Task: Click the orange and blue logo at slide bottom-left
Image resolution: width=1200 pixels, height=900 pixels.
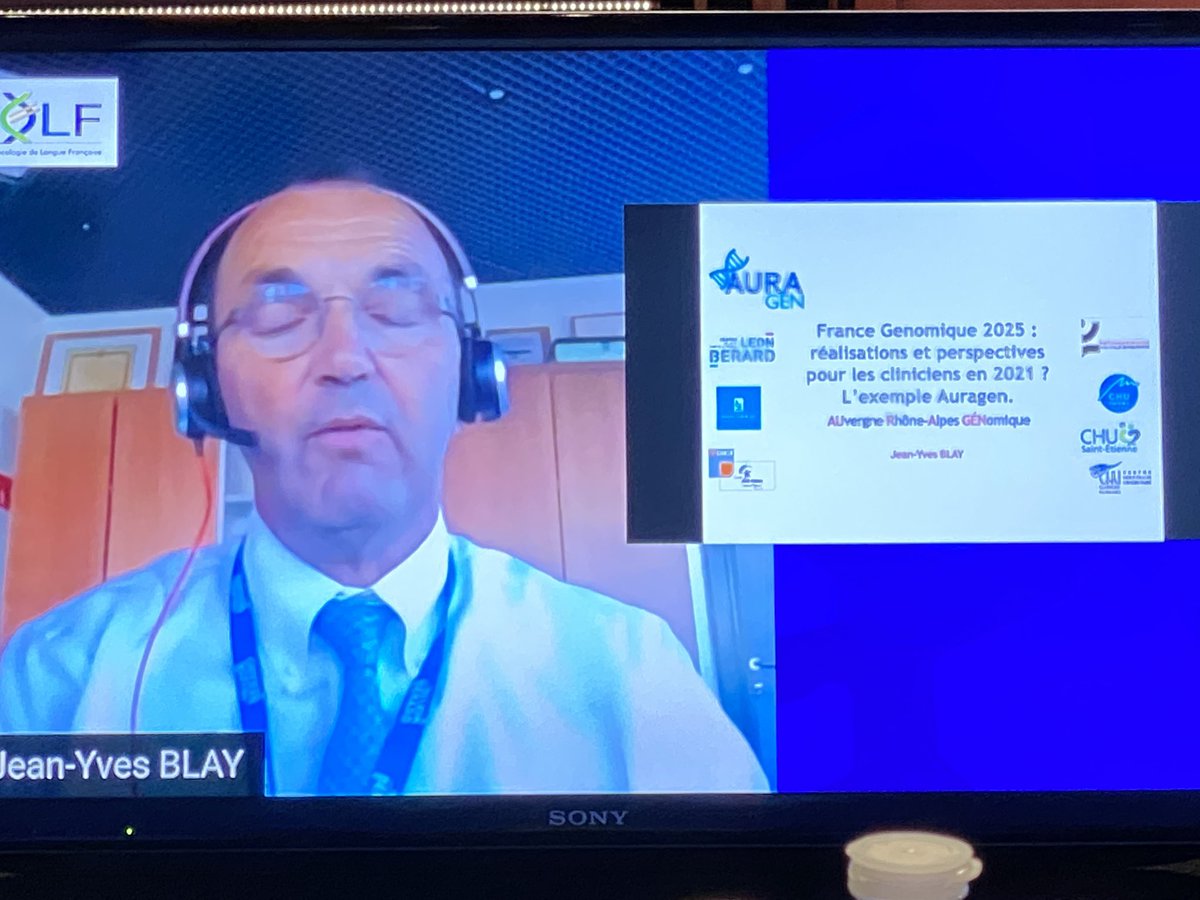Action: point(741,470)
